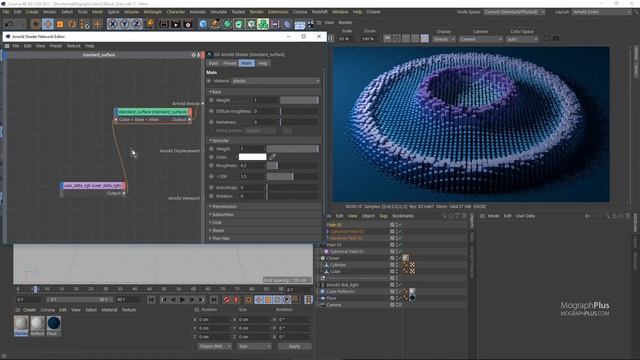Click the coordinate system icon beside Z axis

[150, 24]
